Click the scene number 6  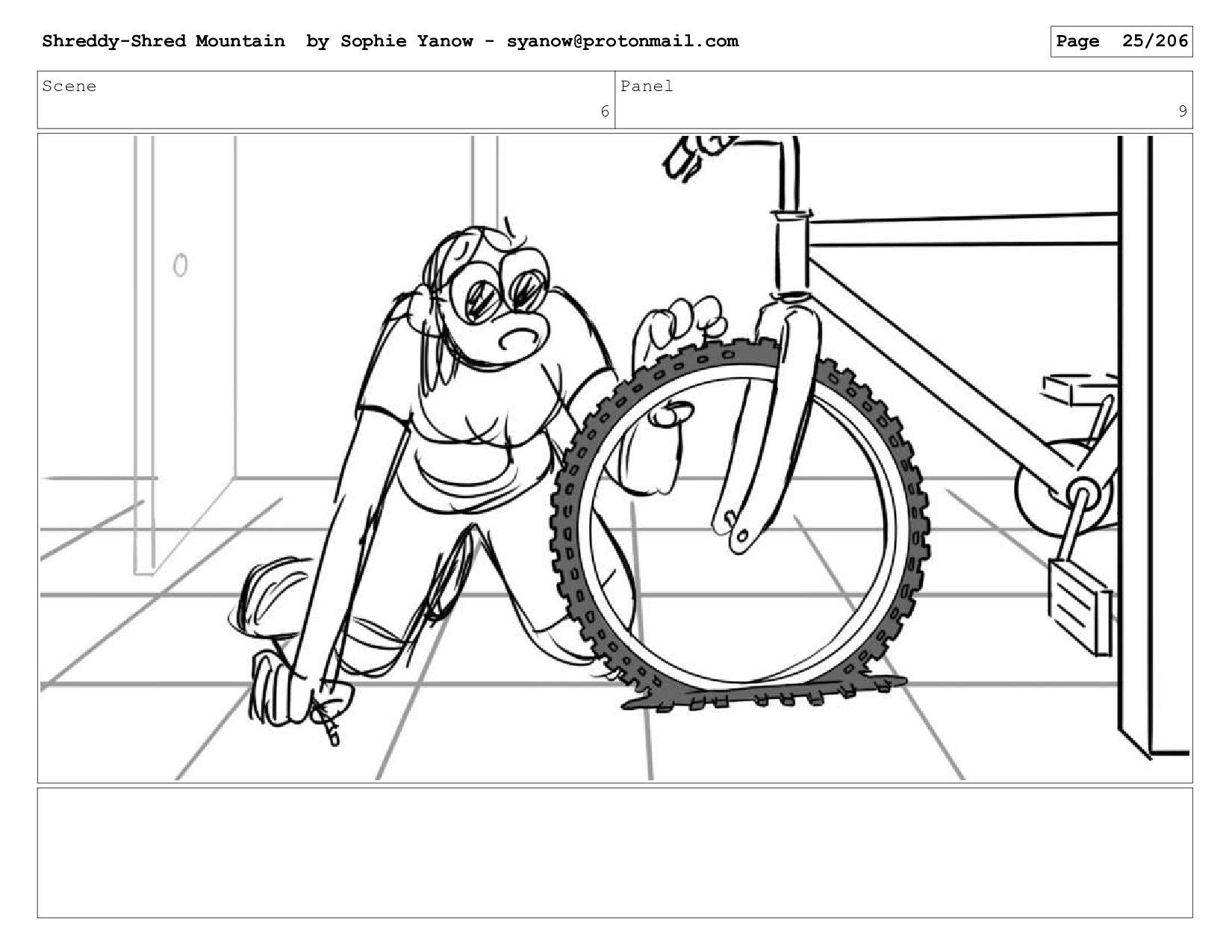pos(605,112)
